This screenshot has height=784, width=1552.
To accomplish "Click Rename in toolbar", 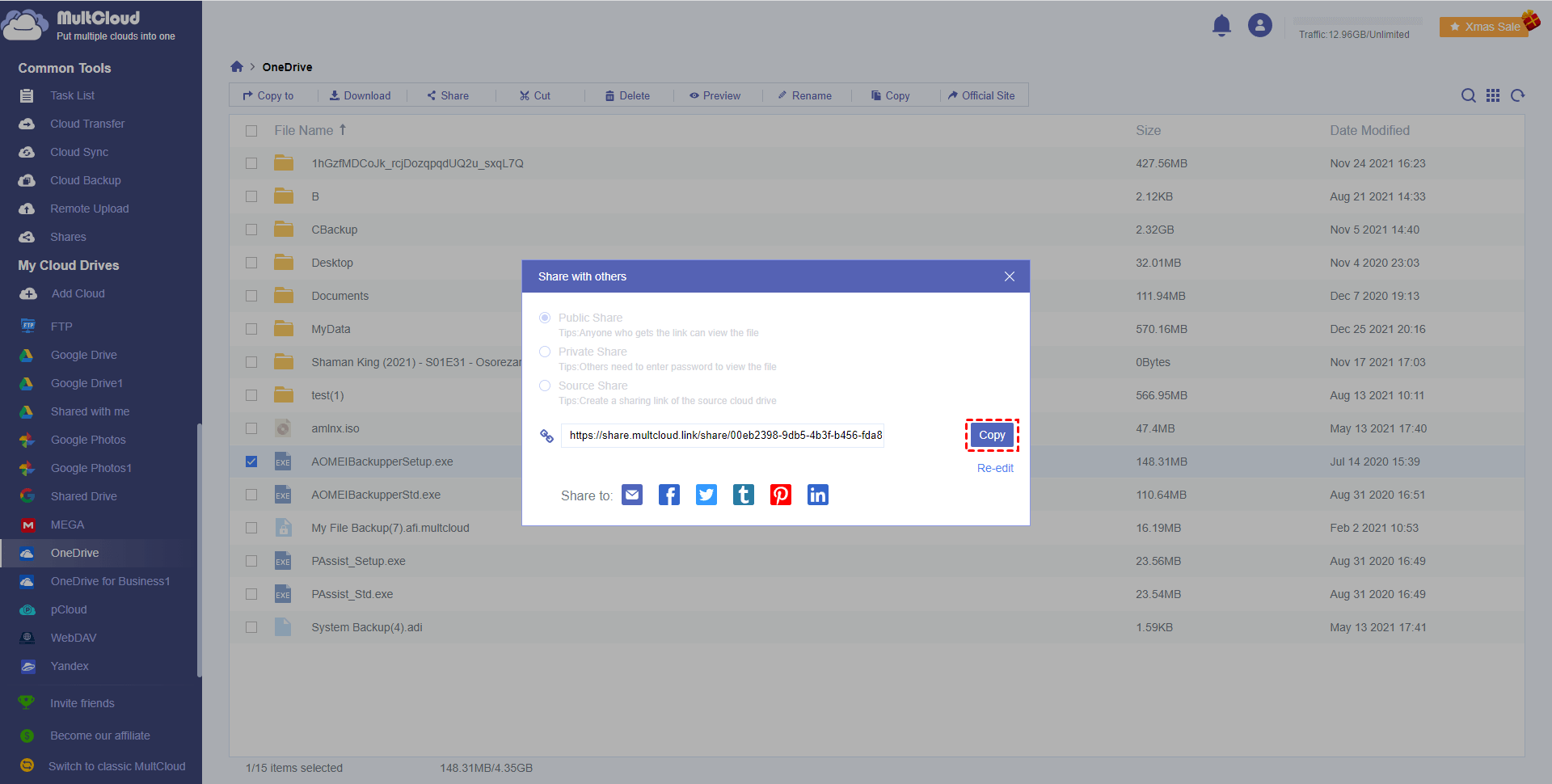I will [805, 95].
